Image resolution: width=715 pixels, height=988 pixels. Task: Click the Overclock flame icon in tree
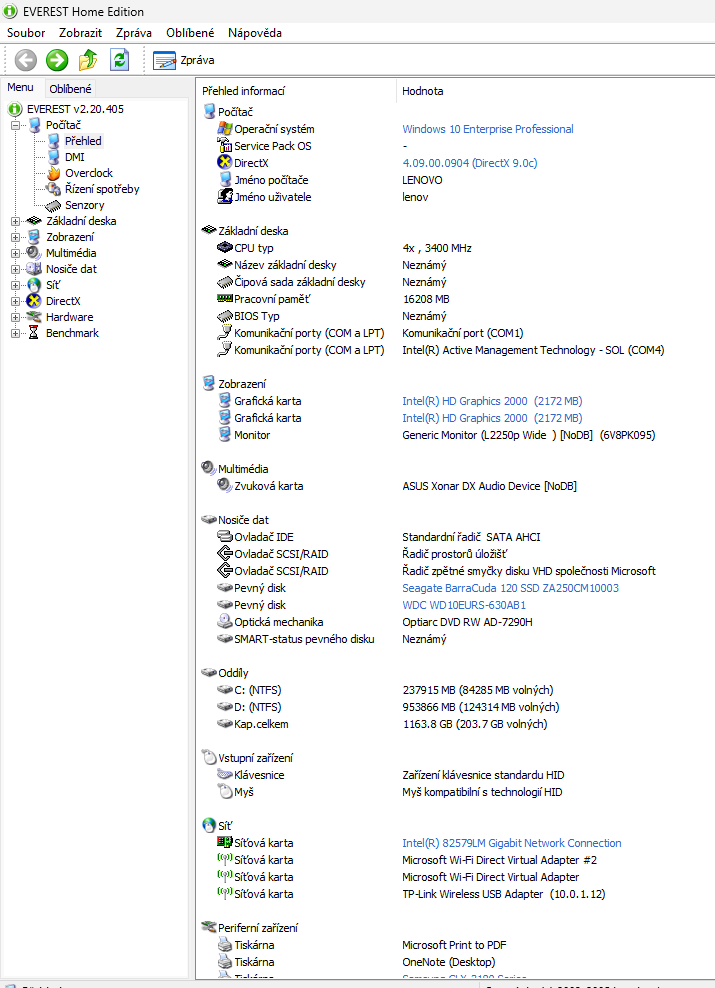pyautogui.click(x=54, y=173)
